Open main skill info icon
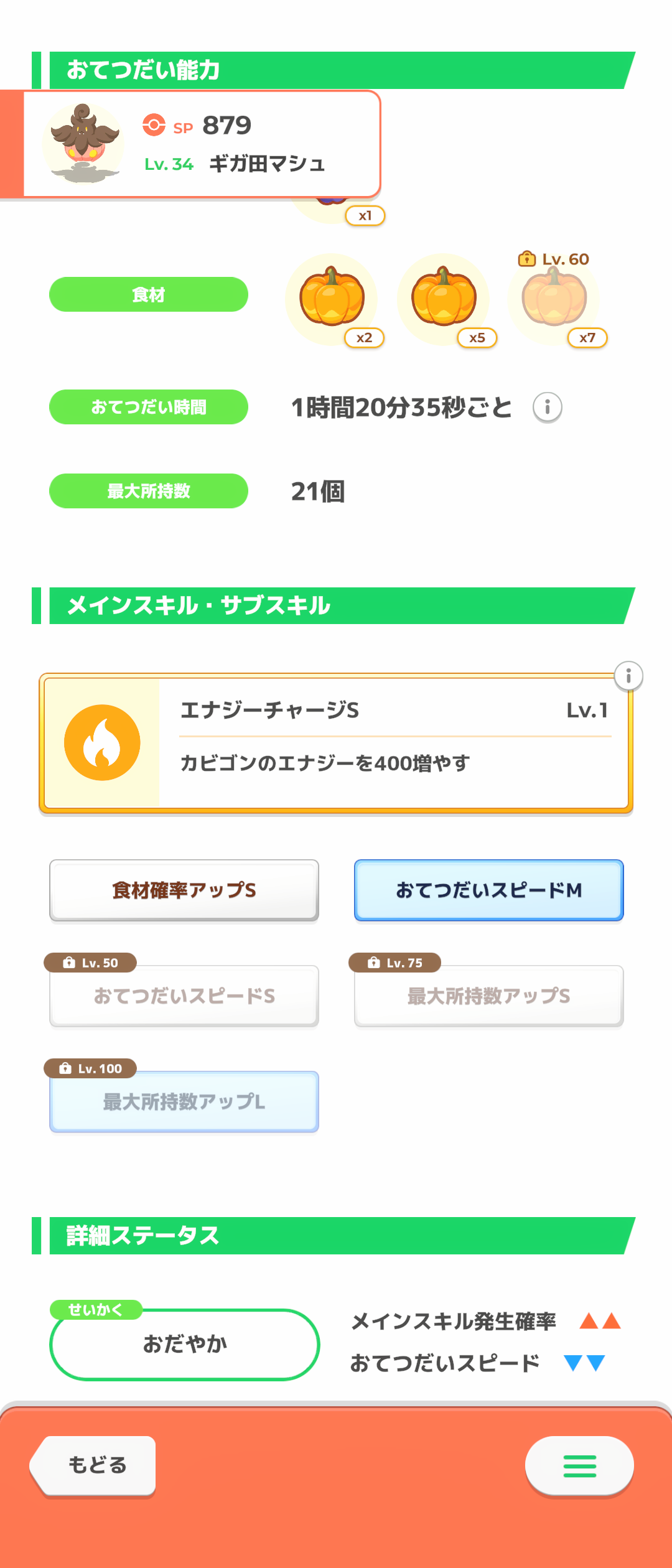The height and width of the screenshot is (1568, 672). point(628,676)
